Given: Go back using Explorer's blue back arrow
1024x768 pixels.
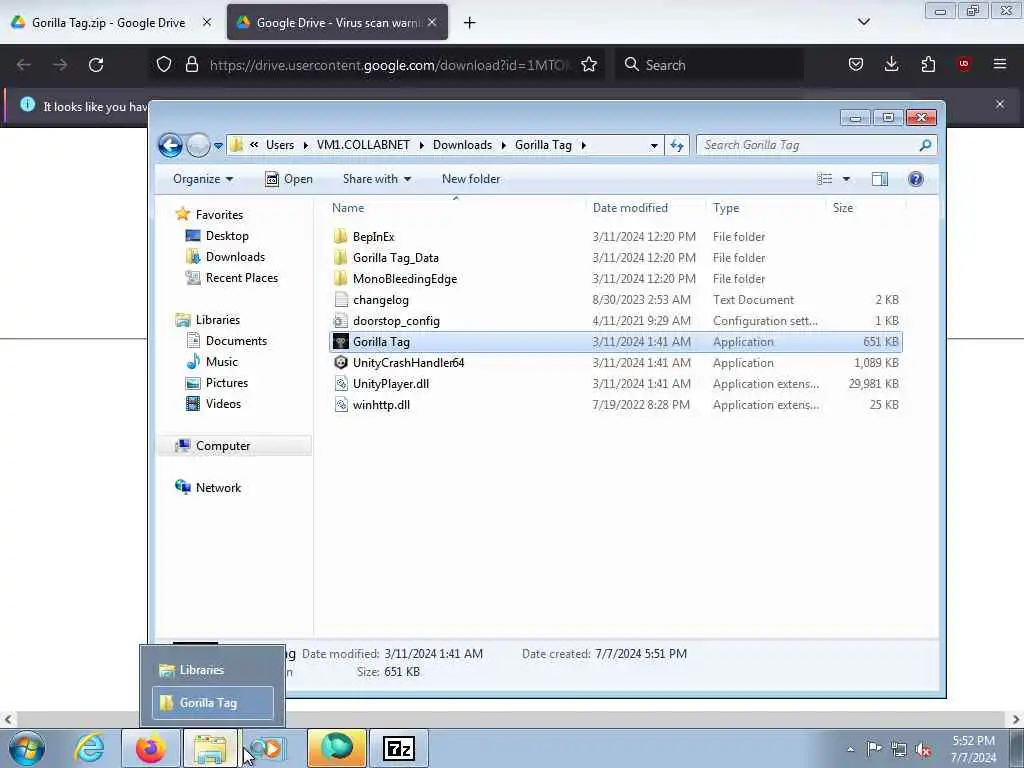Looking at the screenshot, I should click(x=170, y=145).
